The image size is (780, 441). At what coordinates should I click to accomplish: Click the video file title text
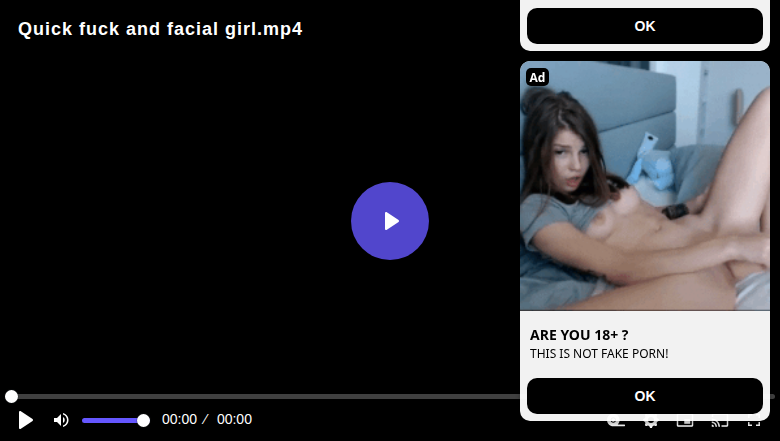click(160, 29)
